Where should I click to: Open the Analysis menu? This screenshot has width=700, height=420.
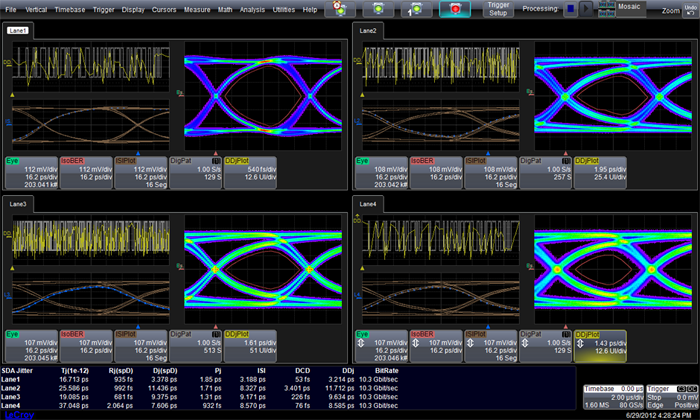(x=252, y=9)
